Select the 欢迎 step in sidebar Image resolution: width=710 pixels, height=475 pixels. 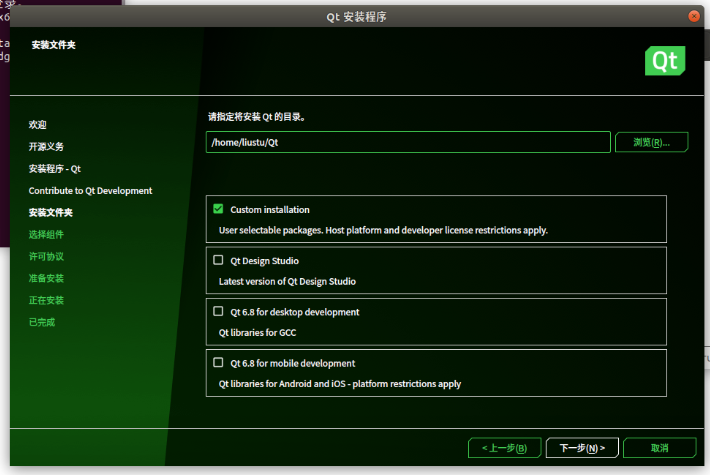coord(38,125)
